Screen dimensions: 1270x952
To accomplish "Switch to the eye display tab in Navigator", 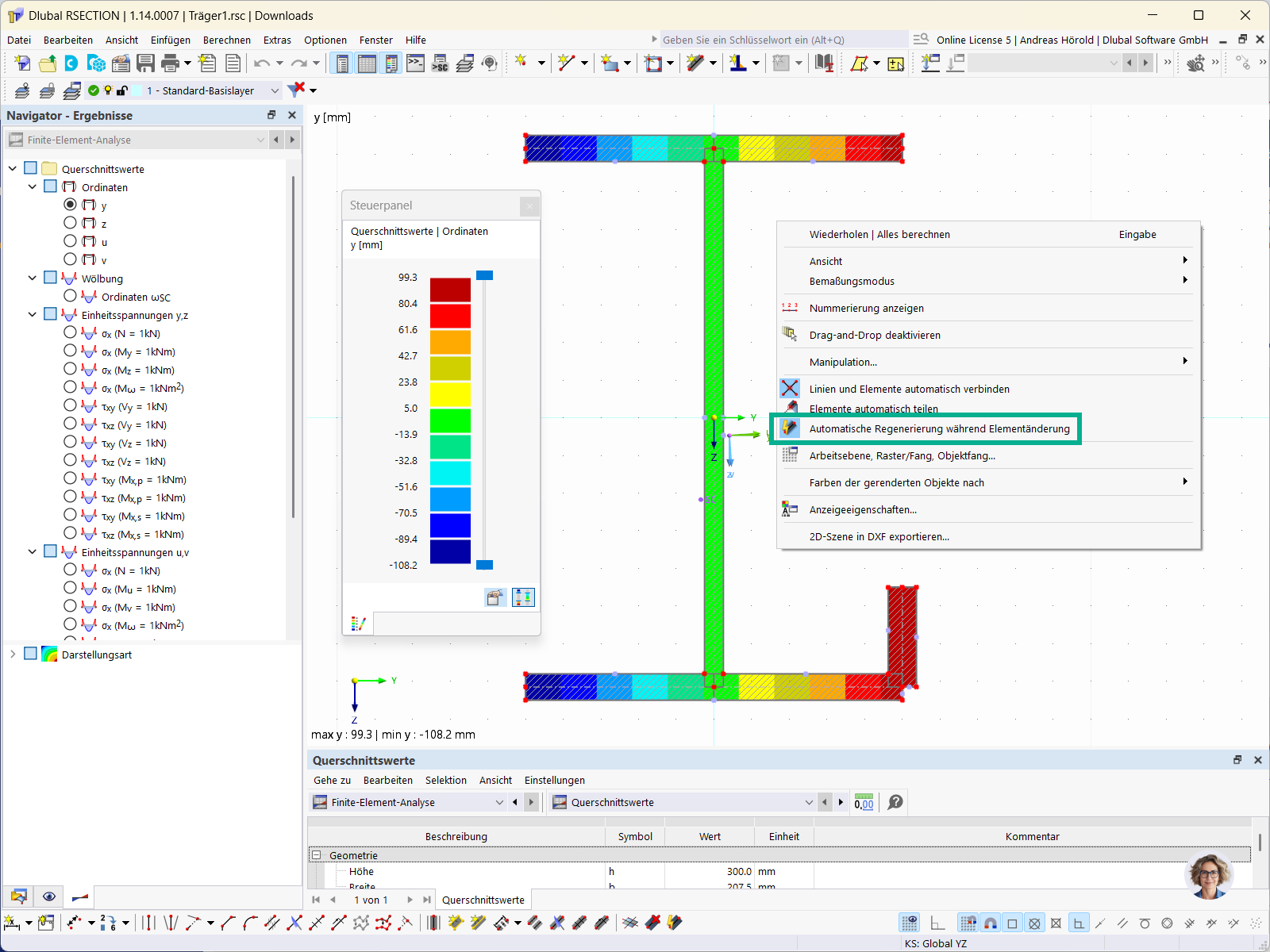I will tap(49, 896).
